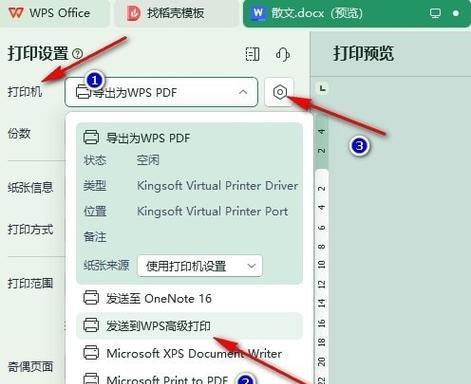Viewport: 471px width, 384px height.
Task: Open printer properties hexagon gear icon
Action: pyautogui.click(x=279, y=92)
